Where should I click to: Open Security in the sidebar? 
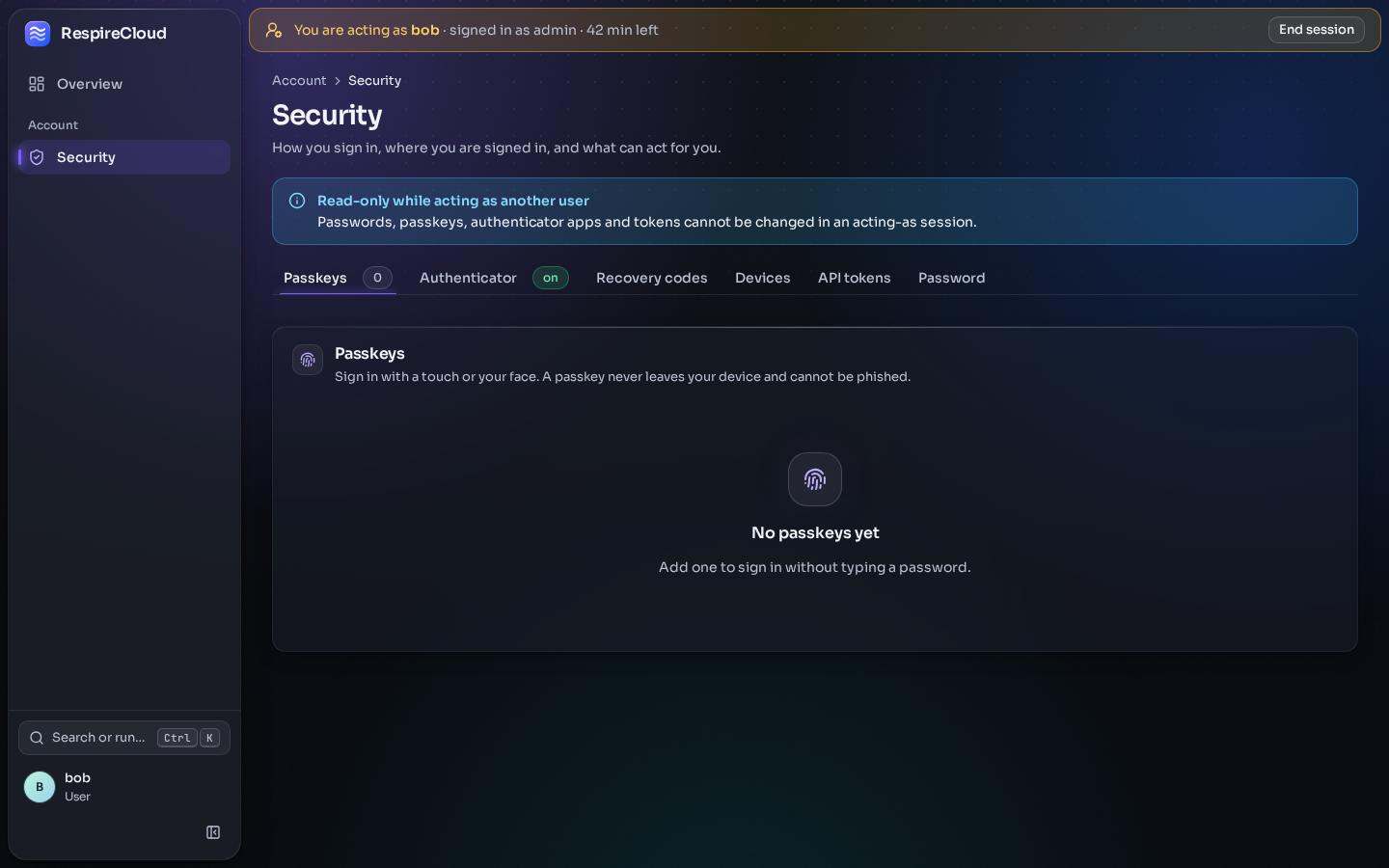point(124,157)
